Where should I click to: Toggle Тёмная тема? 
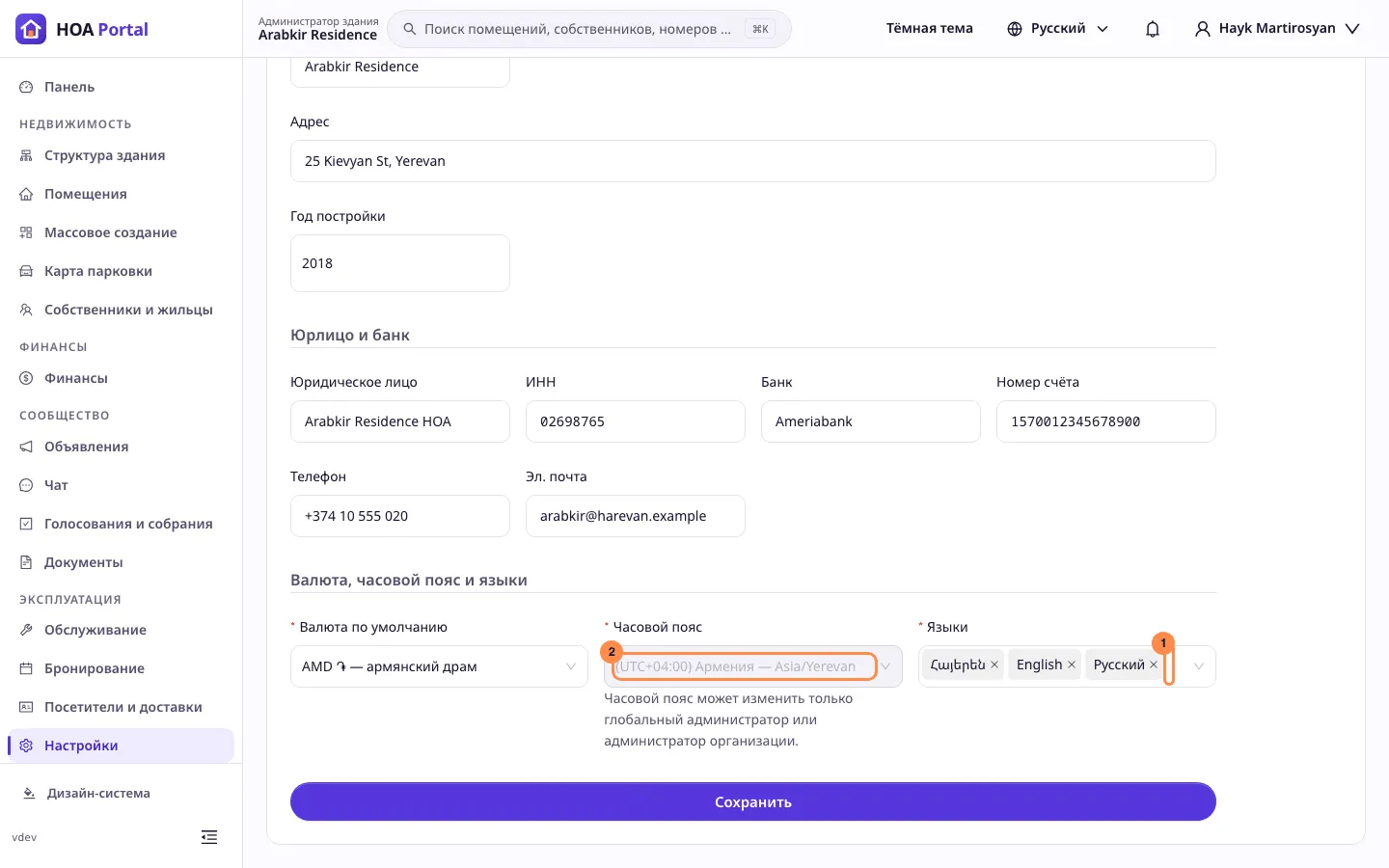[930, 29]
